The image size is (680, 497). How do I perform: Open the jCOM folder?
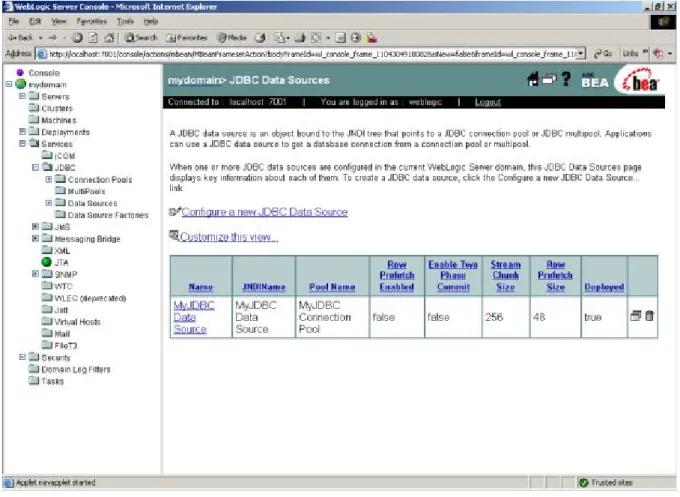pyautogui.click(x=64, y=156)
